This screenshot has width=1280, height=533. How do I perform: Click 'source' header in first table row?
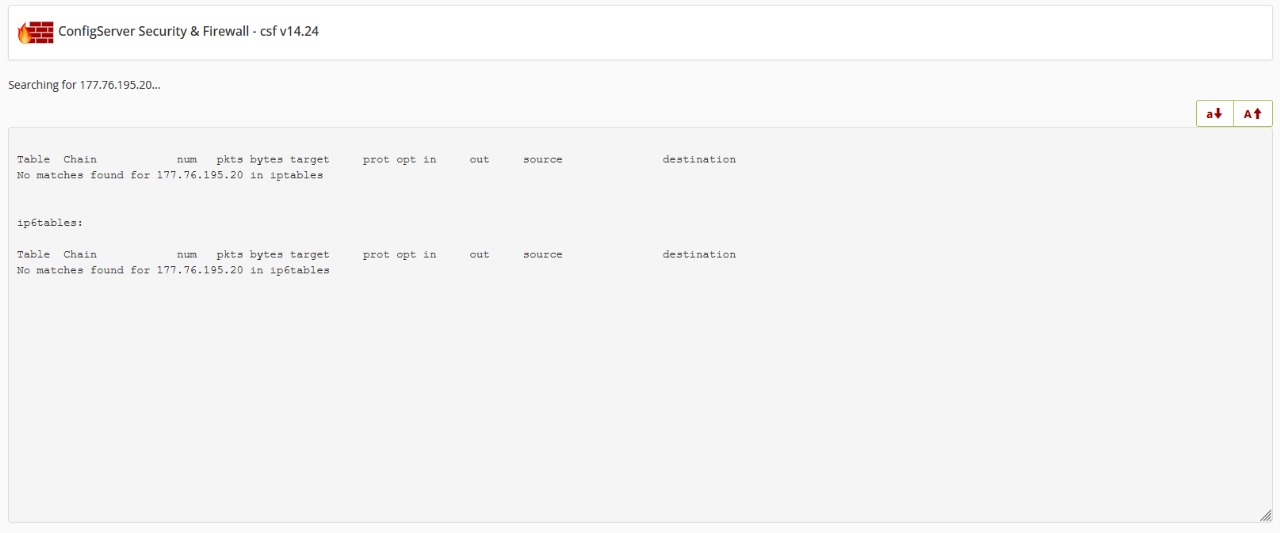[542, 159]
